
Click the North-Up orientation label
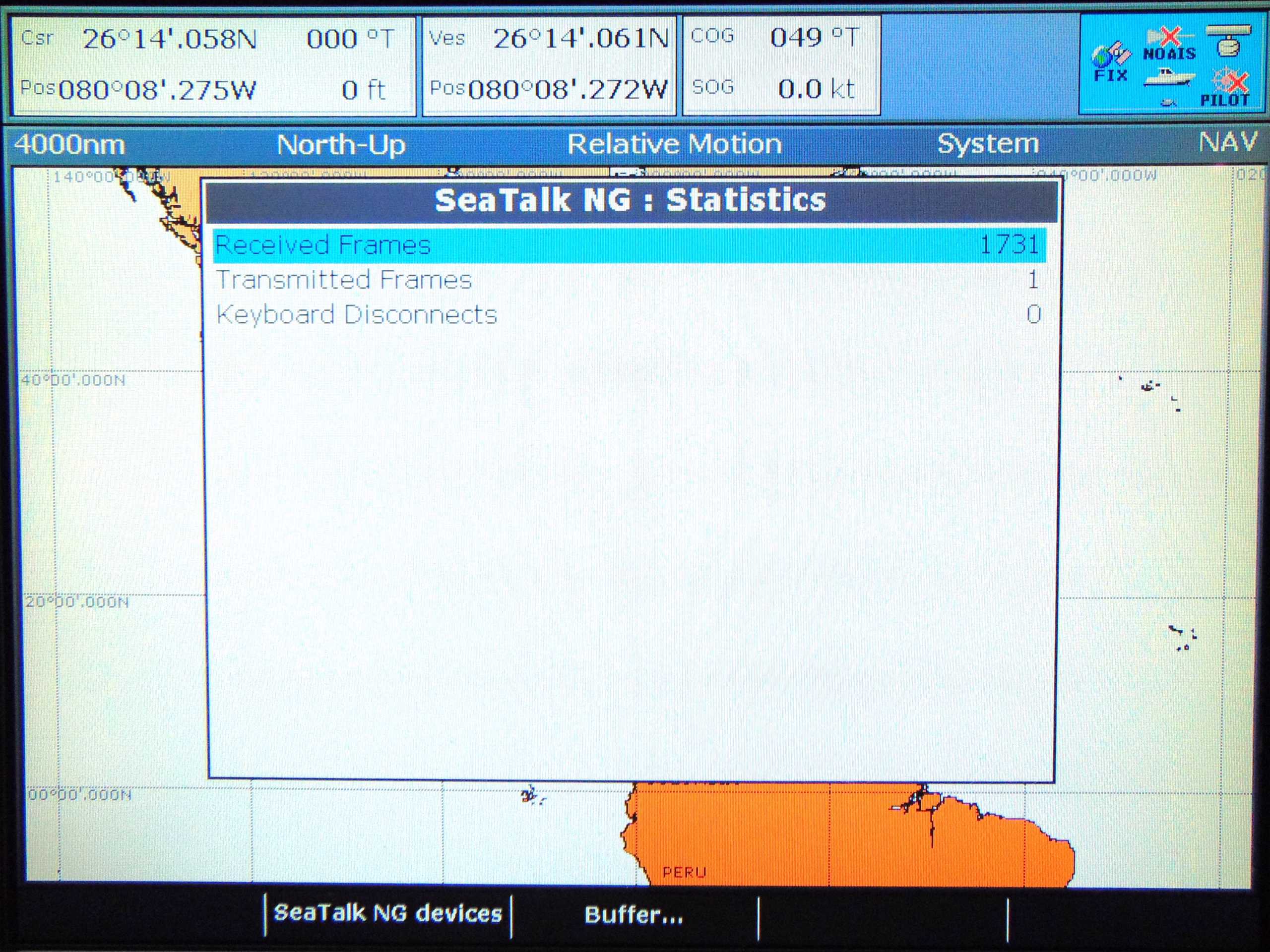point(341,144)
